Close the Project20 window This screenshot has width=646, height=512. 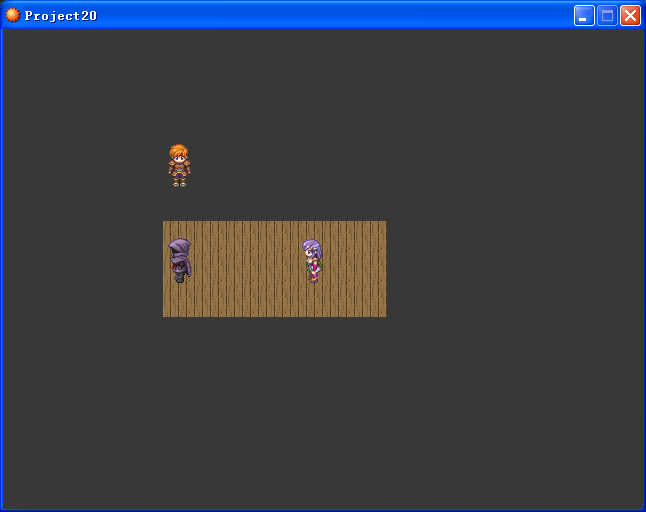point(630,16)
